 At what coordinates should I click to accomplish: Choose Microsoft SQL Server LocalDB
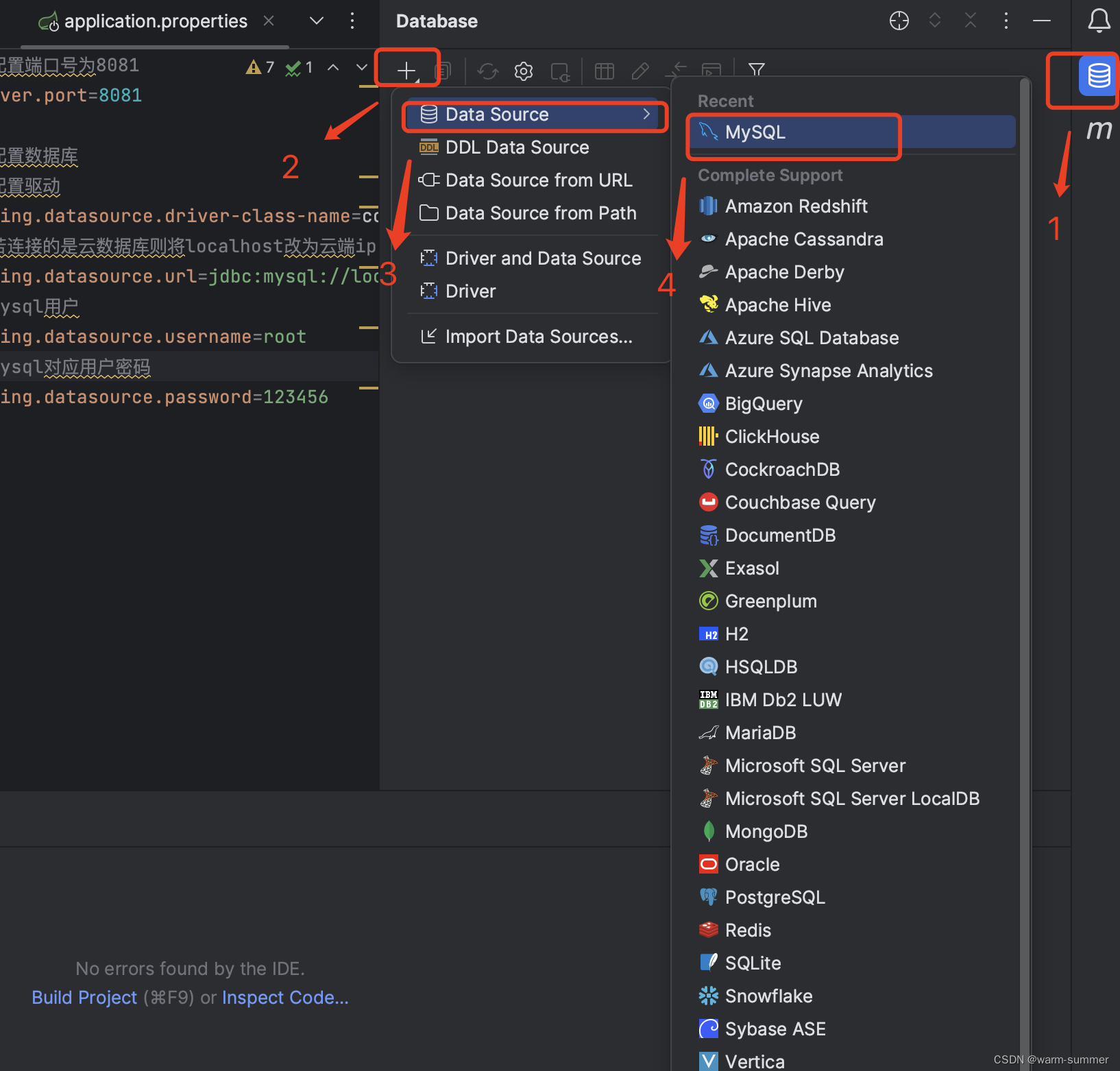click(x=852, y=799)
